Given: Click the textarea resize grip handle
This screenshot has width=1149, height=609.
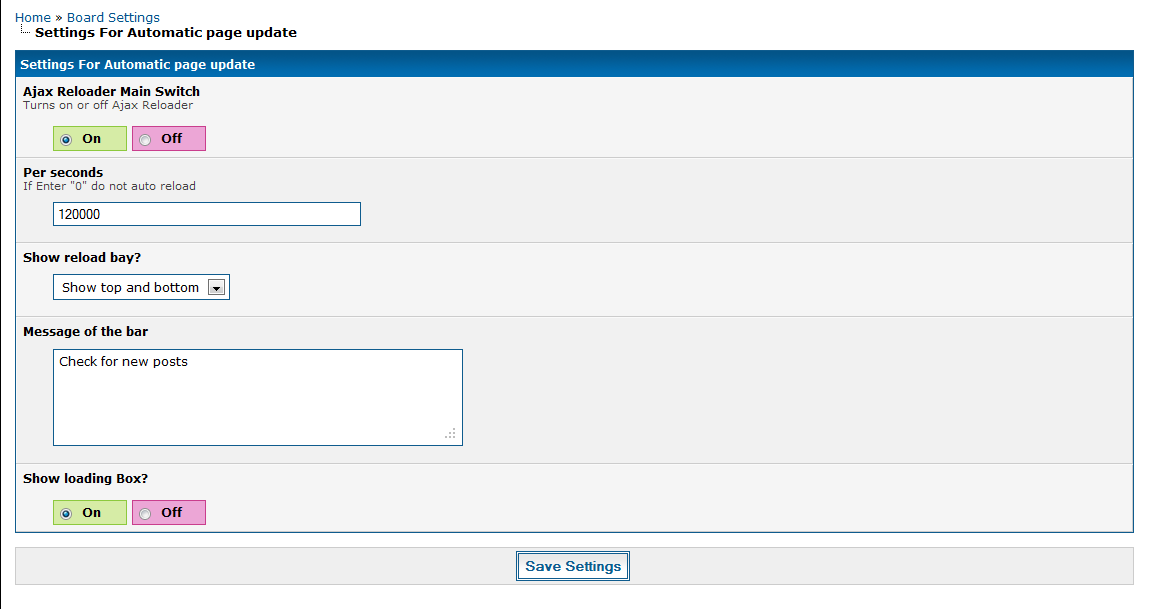Looking at the screenshot, I should (x=451, y=434).
